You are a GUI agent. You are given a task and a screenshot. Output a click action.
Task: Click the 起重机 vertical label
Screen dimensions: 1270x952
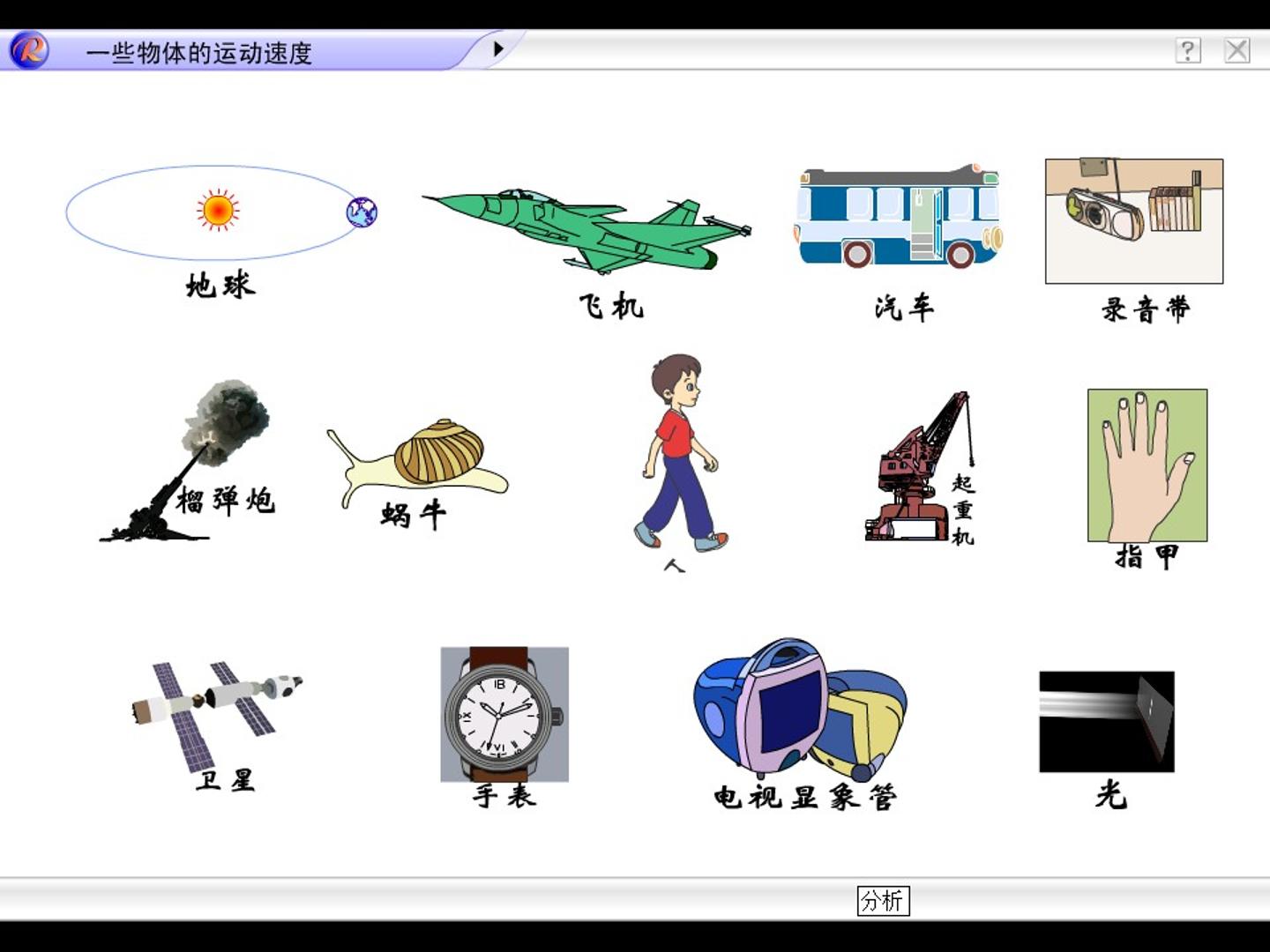(963, 509)
